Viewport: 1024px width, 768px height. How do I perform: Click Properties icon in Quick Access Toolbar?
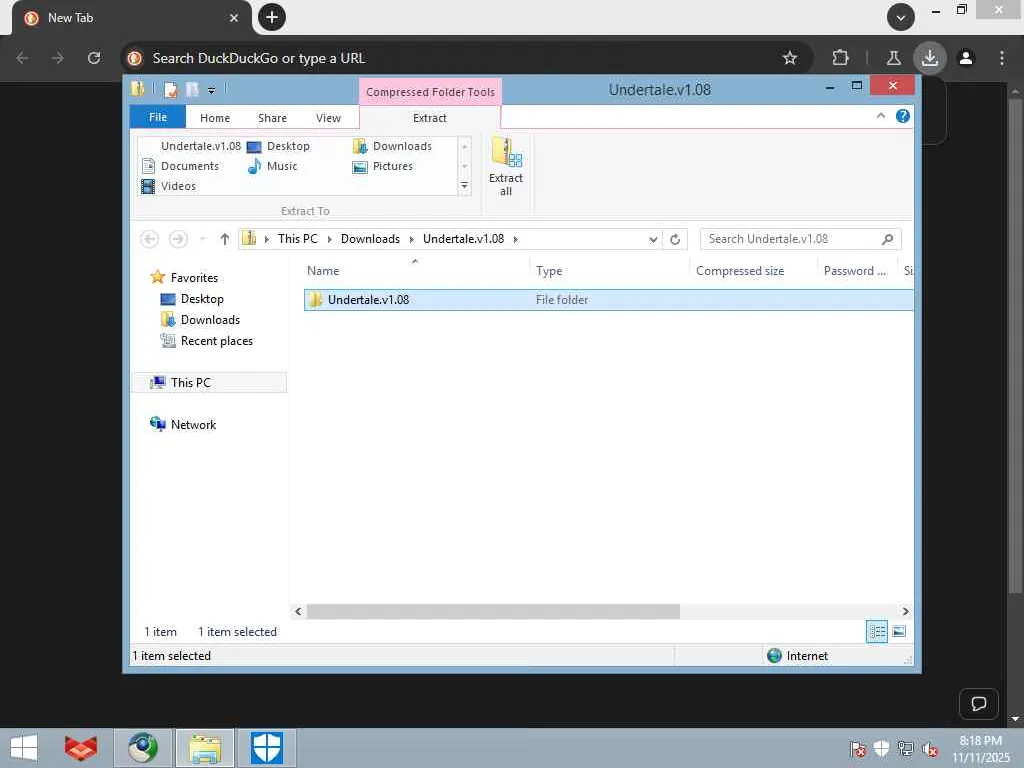[170, 89]
